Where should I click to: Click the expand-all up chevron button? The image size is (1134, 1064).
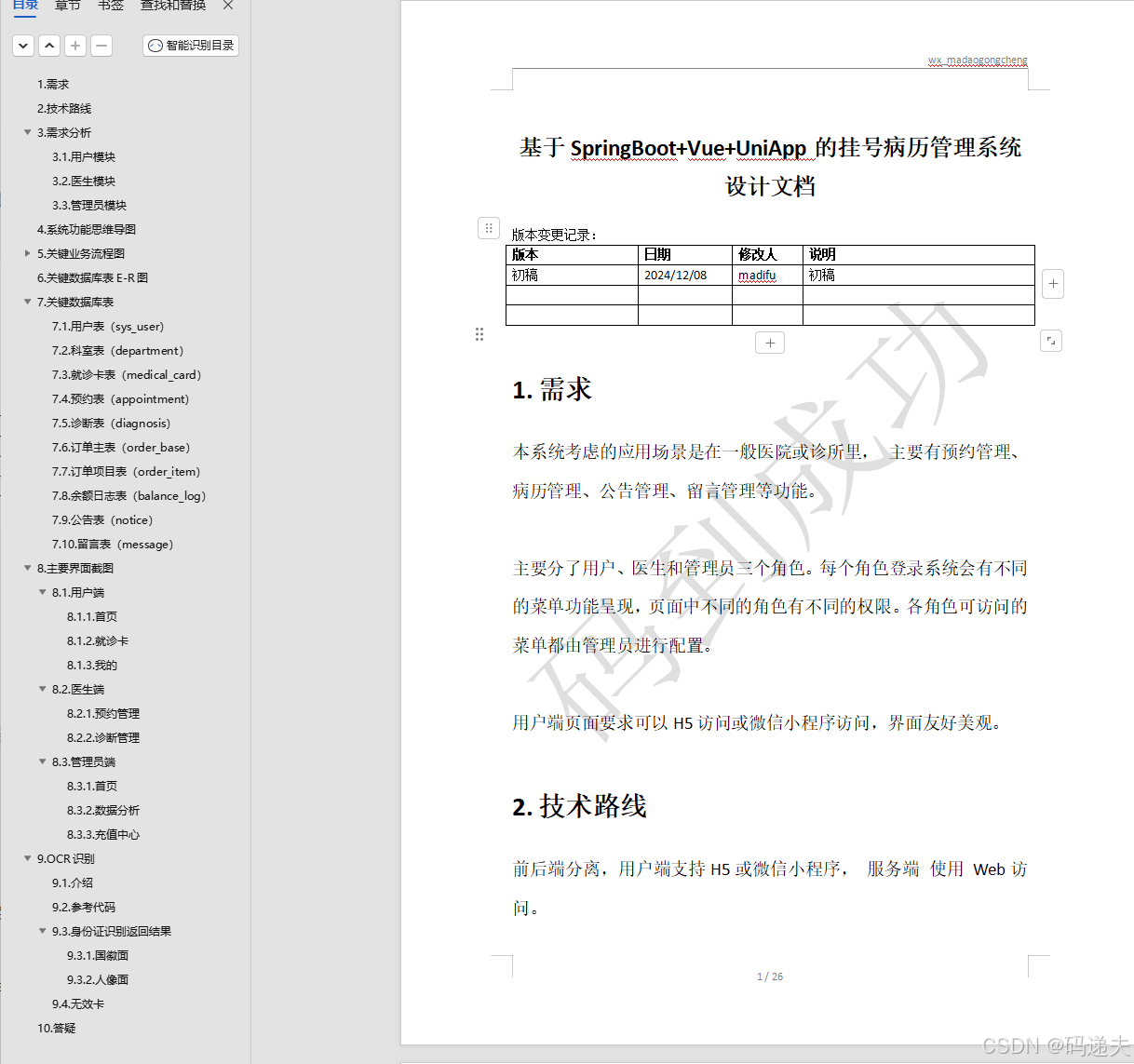coord(49,45)
